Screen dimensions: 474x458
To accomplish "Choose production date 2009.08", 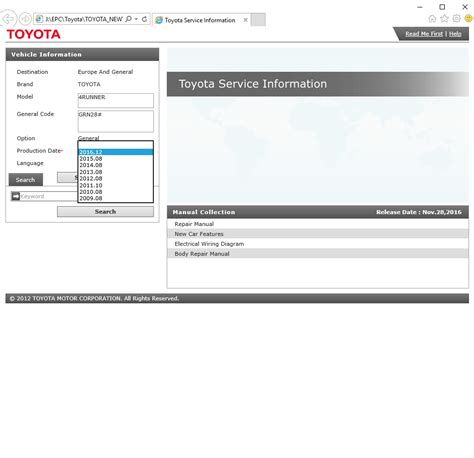I will pyautogui.click(x=115, y=198).
